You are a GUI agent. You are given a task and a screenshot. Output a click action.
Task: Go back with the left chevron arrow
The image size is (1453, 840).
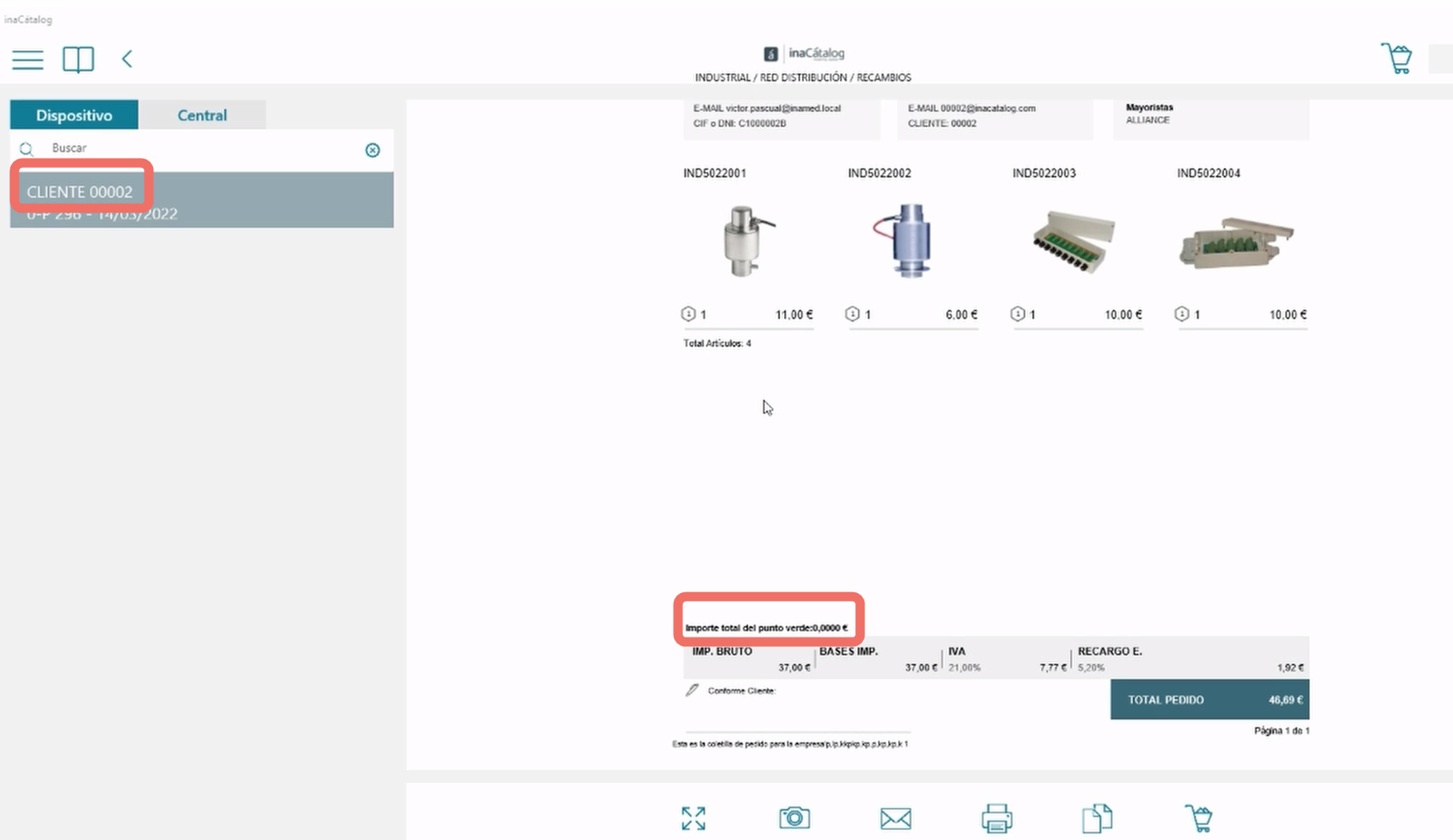click(127, 59)
